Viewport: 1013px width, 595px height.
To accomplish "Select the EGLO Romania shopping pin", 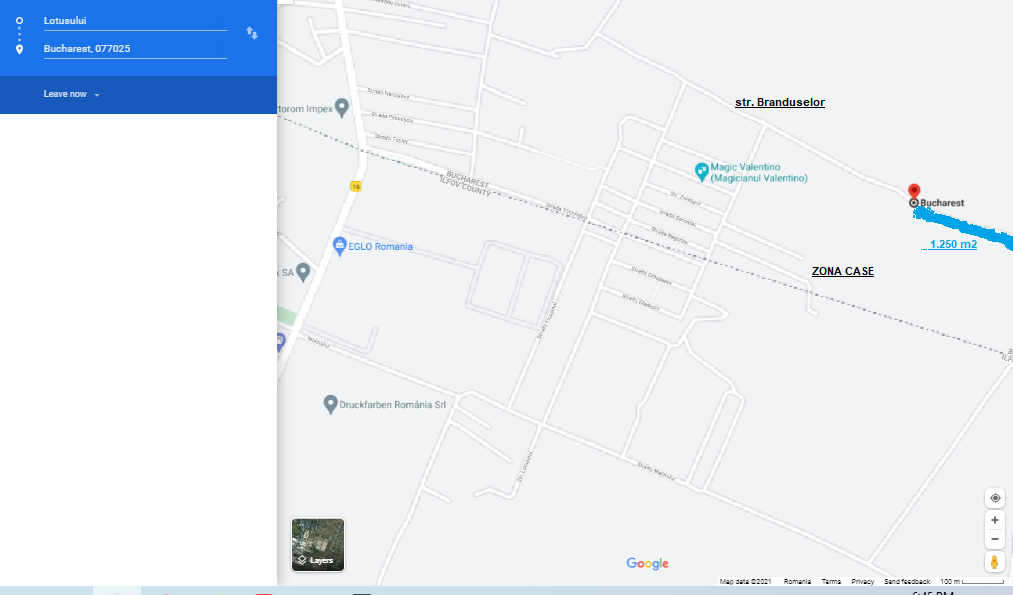I will pyautogui.click(x=340, y=246).
